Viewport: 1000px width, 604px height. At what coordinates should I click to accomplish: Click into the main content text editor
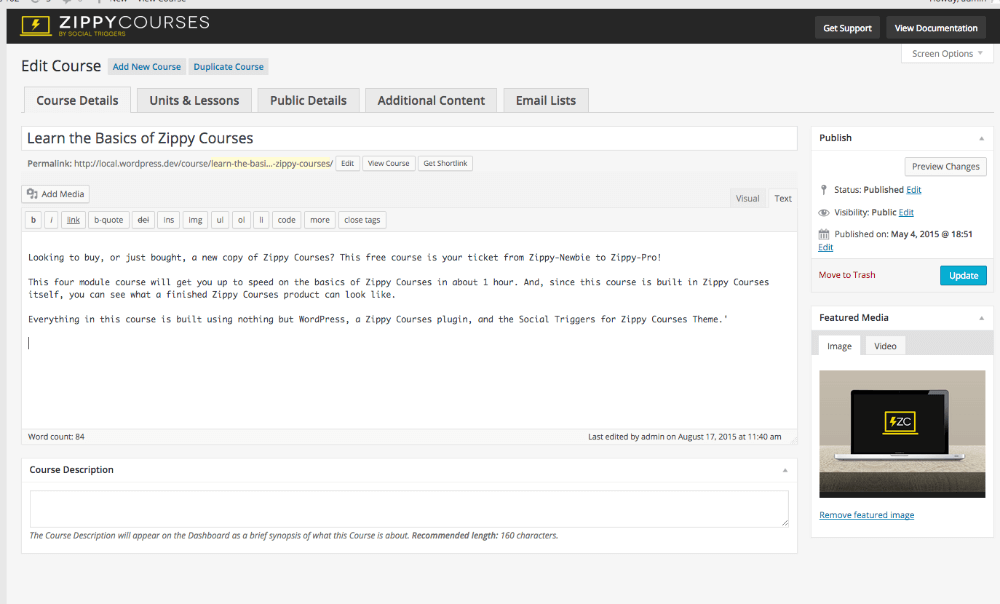409,330
